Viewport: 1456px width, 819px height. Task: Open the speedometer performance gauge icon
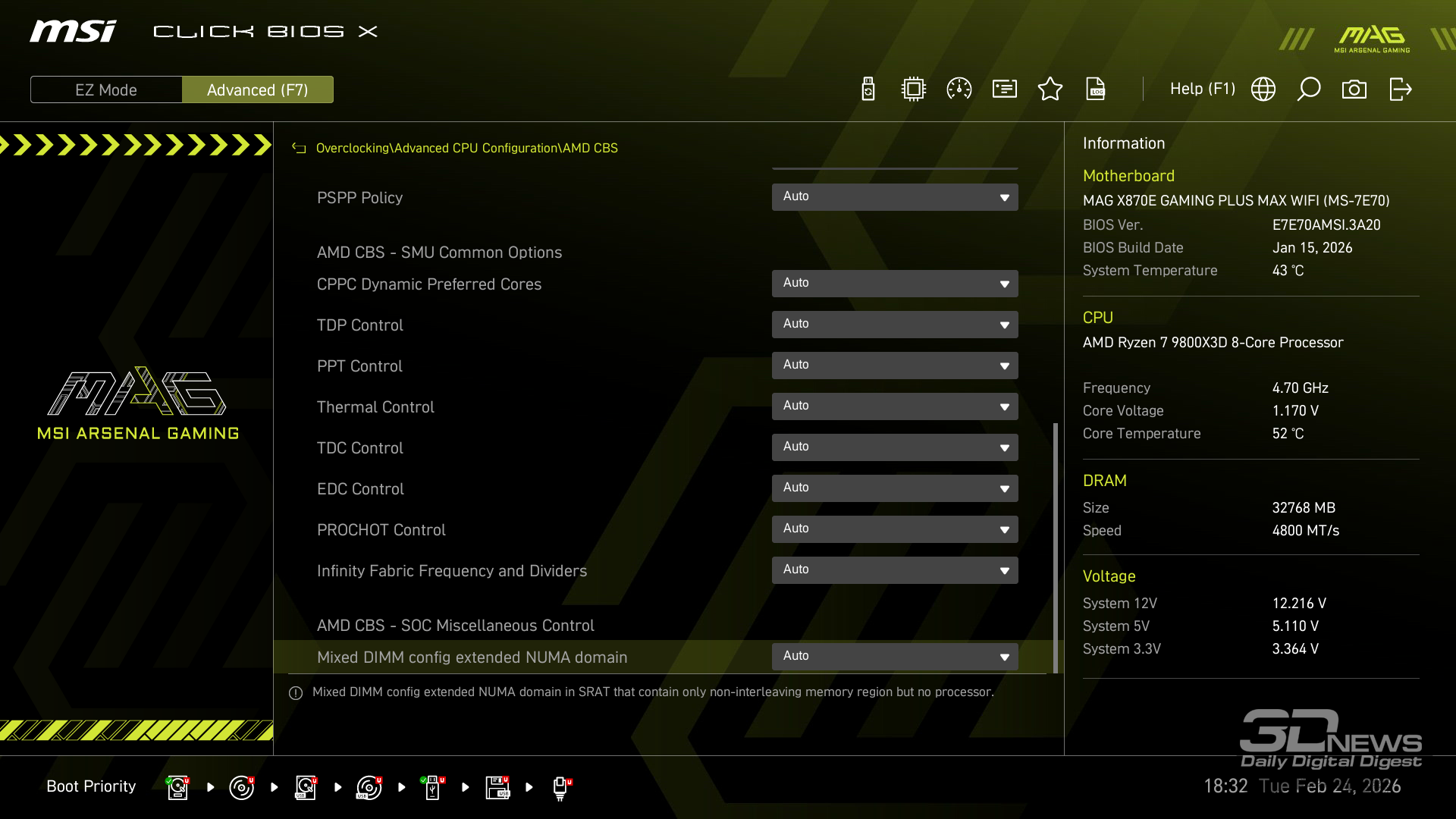tap(959, 89)
